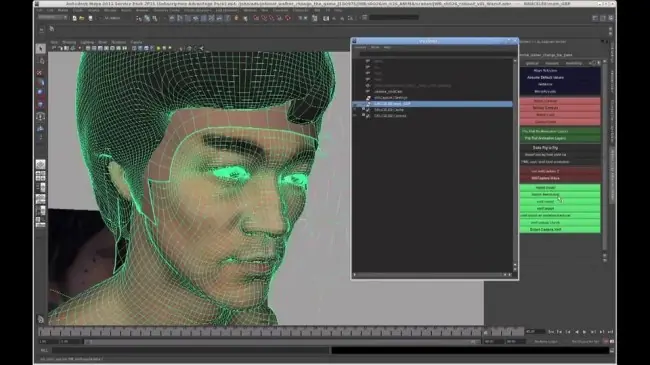Viewport: 650px width, 365px height.
Task: Toggle viewport grid display
Action: click(88, 48)
